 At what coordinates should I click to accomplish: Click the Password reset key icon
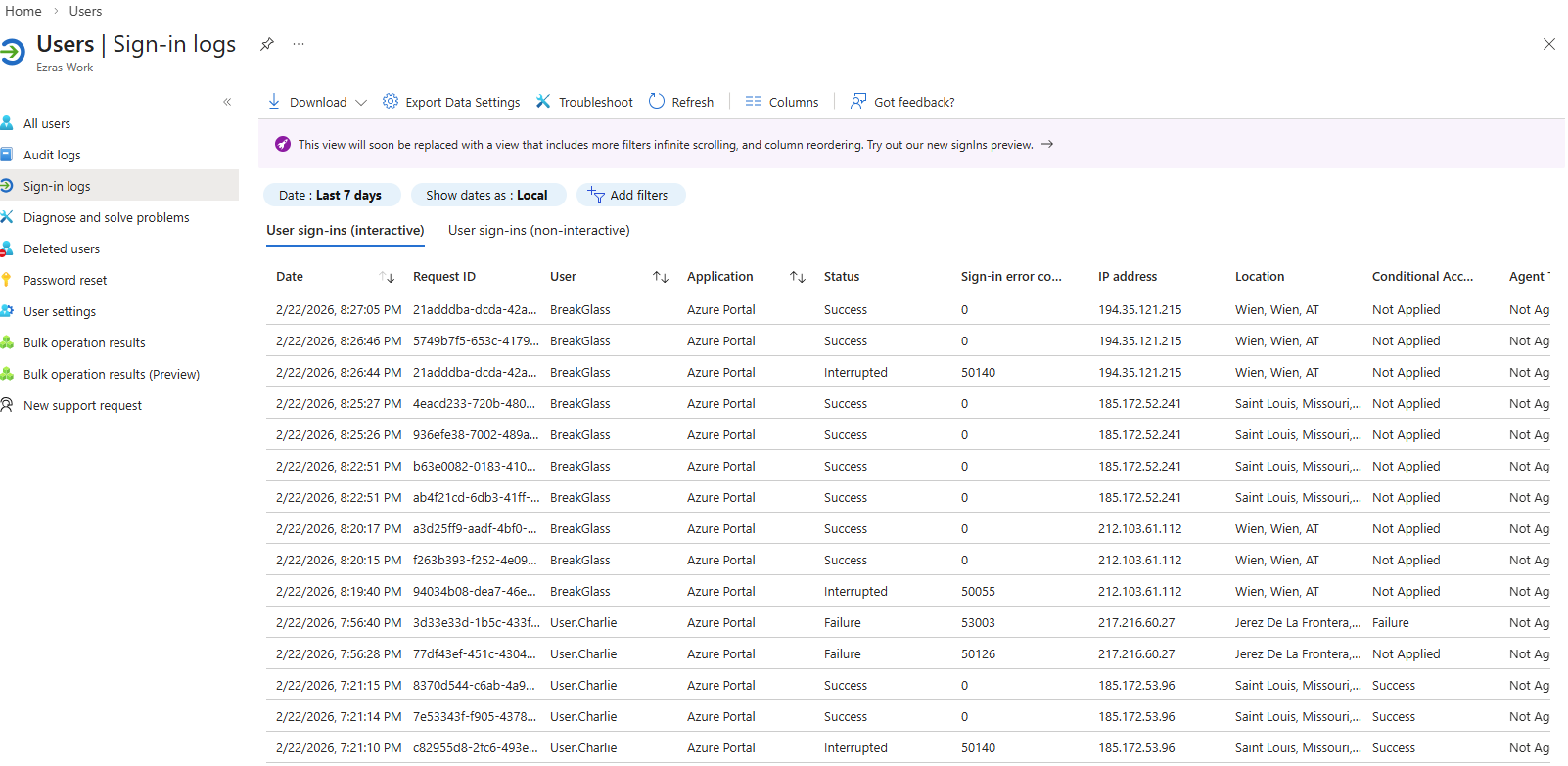pyautogui.click(x=6, y=280)
